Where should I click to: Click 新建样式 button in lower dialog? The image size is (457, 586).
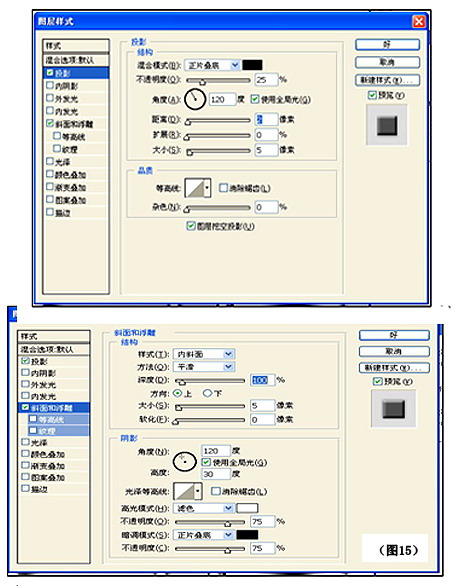[394, 368]
